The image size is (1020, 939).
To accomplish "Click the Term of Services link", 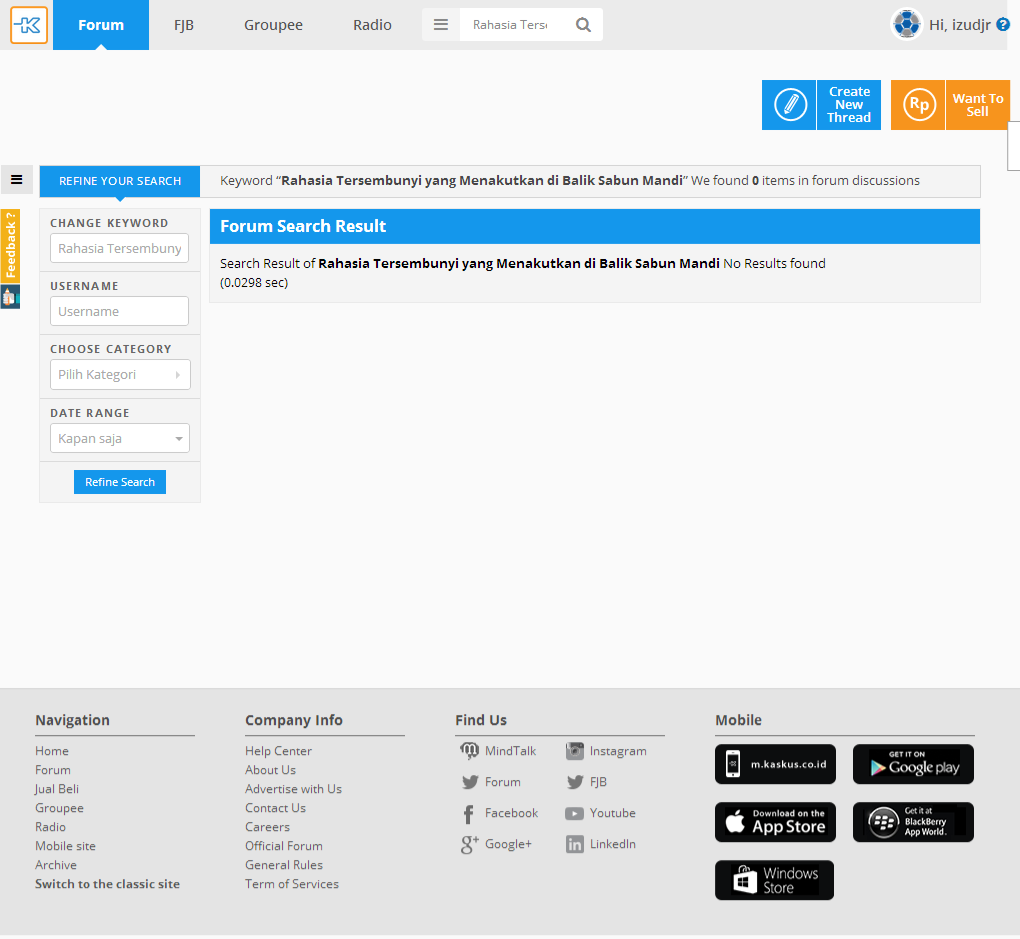I will point(292,884).
